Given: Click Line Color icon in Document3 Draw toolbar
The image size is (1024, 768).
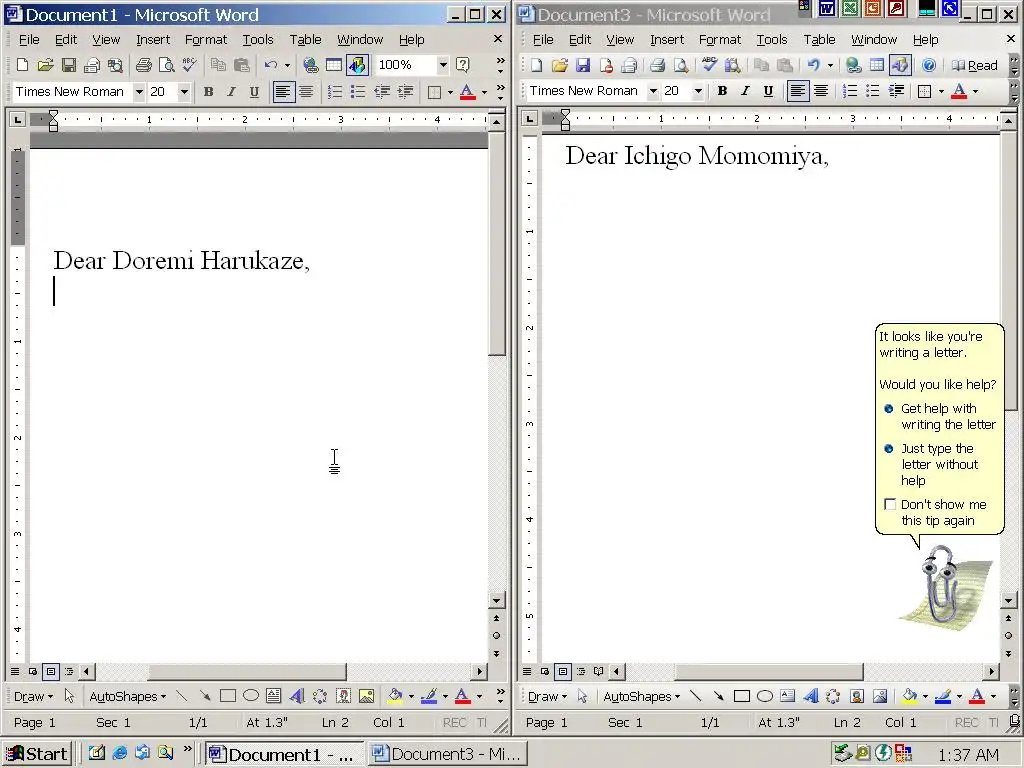Looking at the screenshot, I should point(942,696).
